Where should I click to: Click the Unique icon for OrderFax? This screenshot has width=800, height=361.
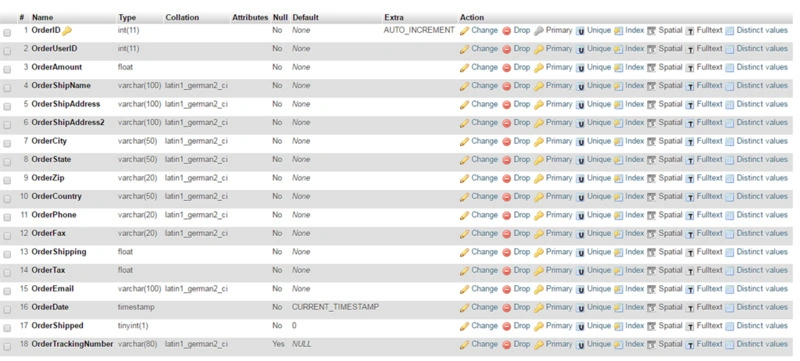[580, 234]
